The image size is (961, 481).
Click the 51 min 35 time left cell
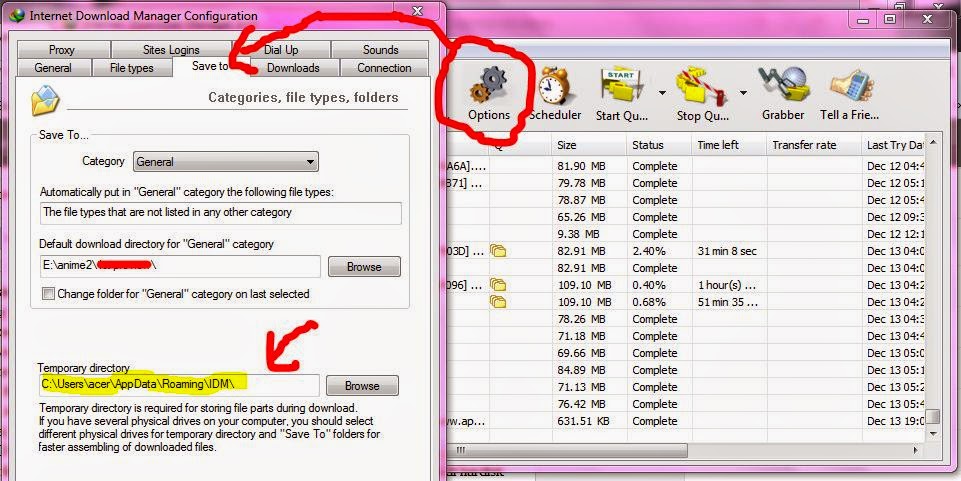coord(729,302)
